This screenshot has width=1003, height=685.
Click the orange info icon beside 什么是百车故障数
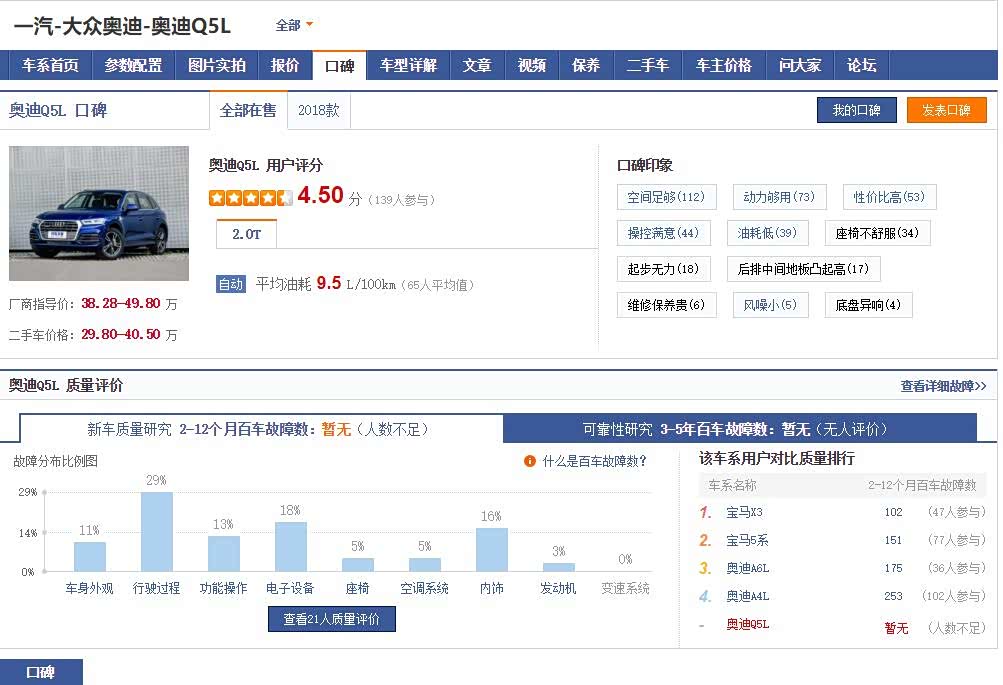pos(530,461)
